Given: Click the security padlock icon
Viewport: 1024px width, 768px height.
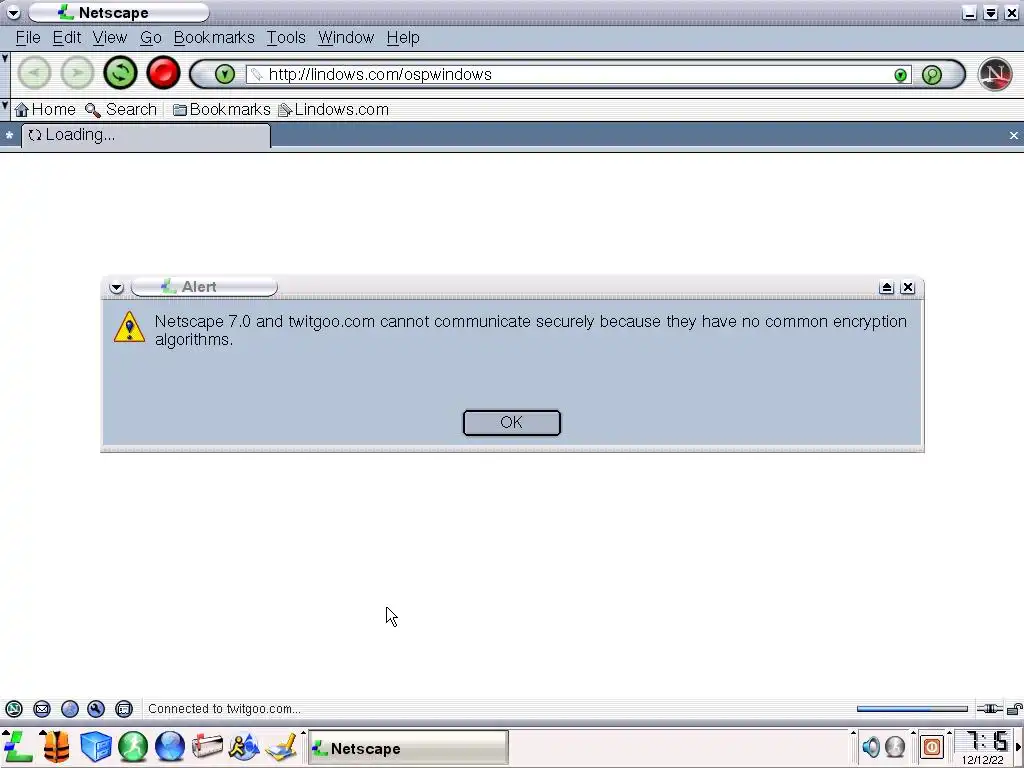Looking at the screenshot, I should (x=1015, y=709).
